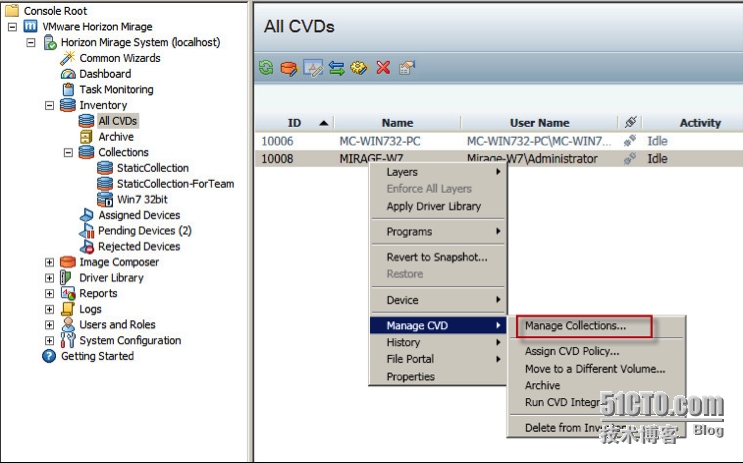Viewport: 743px width, 463px height.
Task: Choose Properties from context menu
Action: point(438,377)
